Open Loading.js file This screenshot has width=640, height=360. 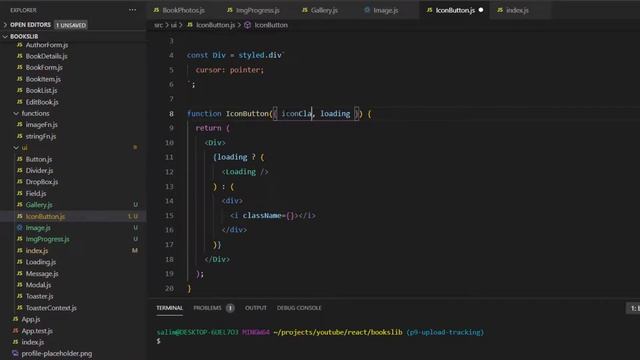click(40, 262)
